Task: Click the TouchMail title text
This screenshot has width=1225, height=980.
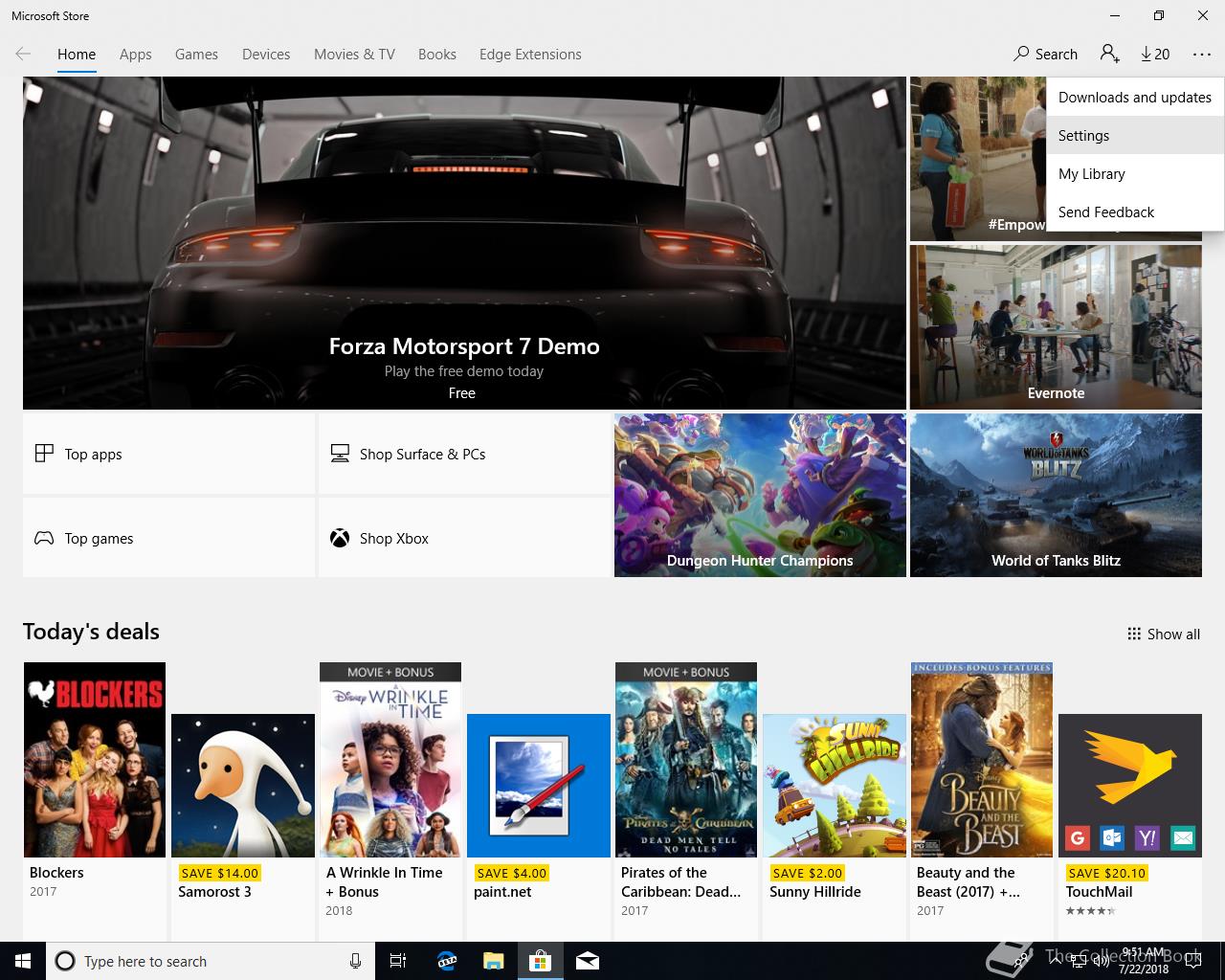Action: [1099, 892]
